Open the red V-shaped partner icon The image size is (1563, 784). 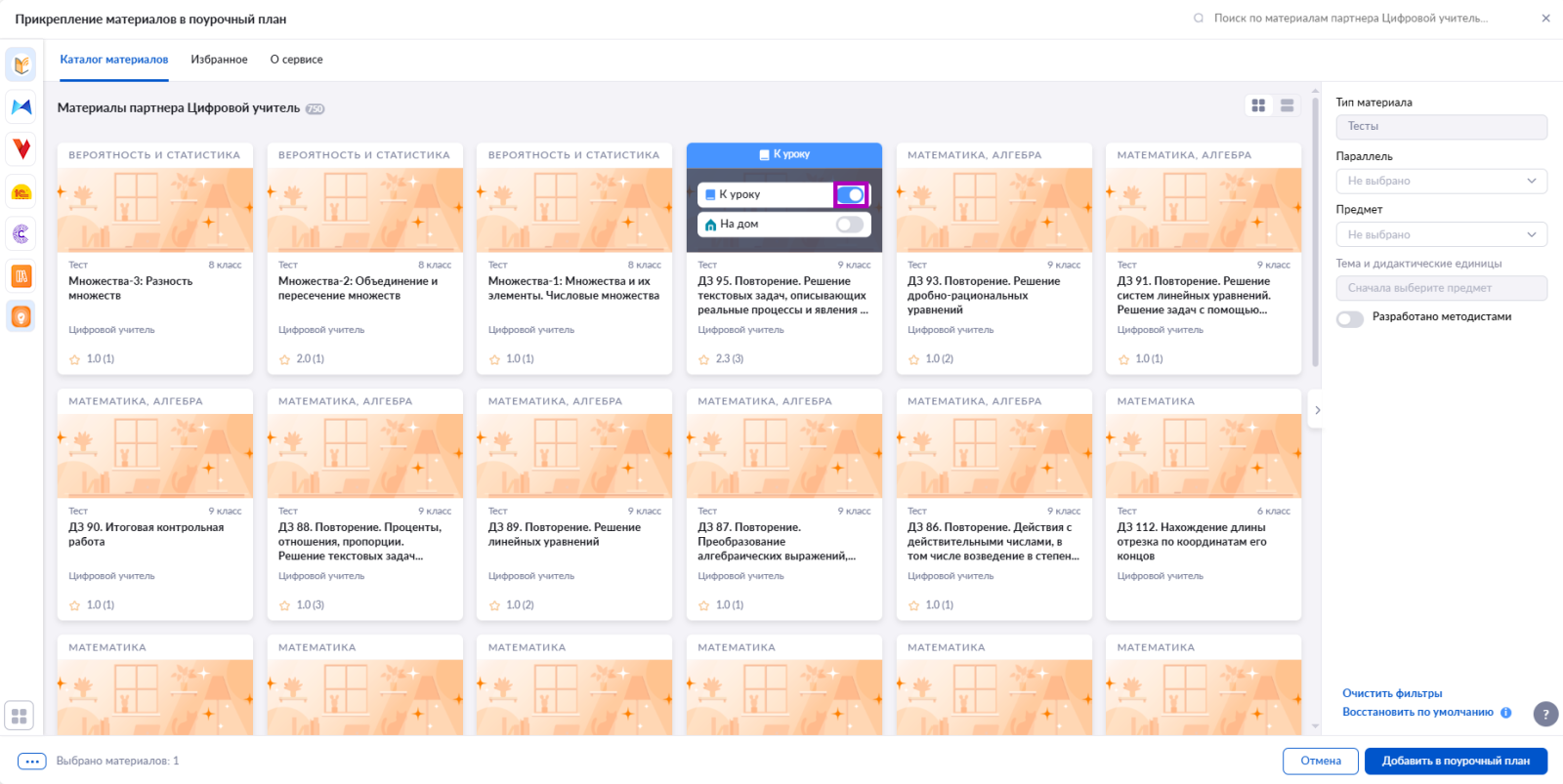point(21,149)
